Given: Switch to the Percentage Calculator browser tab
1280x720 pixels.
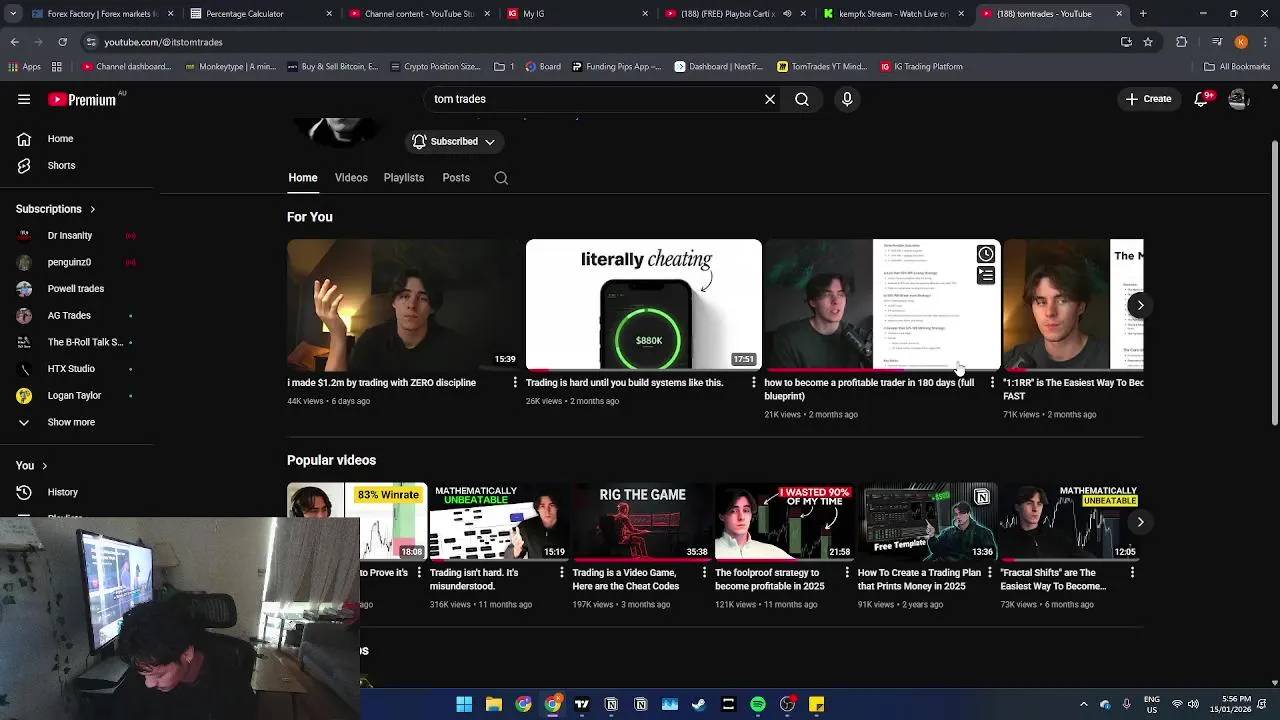Looking at the screenshot, I should pos(260,14).
